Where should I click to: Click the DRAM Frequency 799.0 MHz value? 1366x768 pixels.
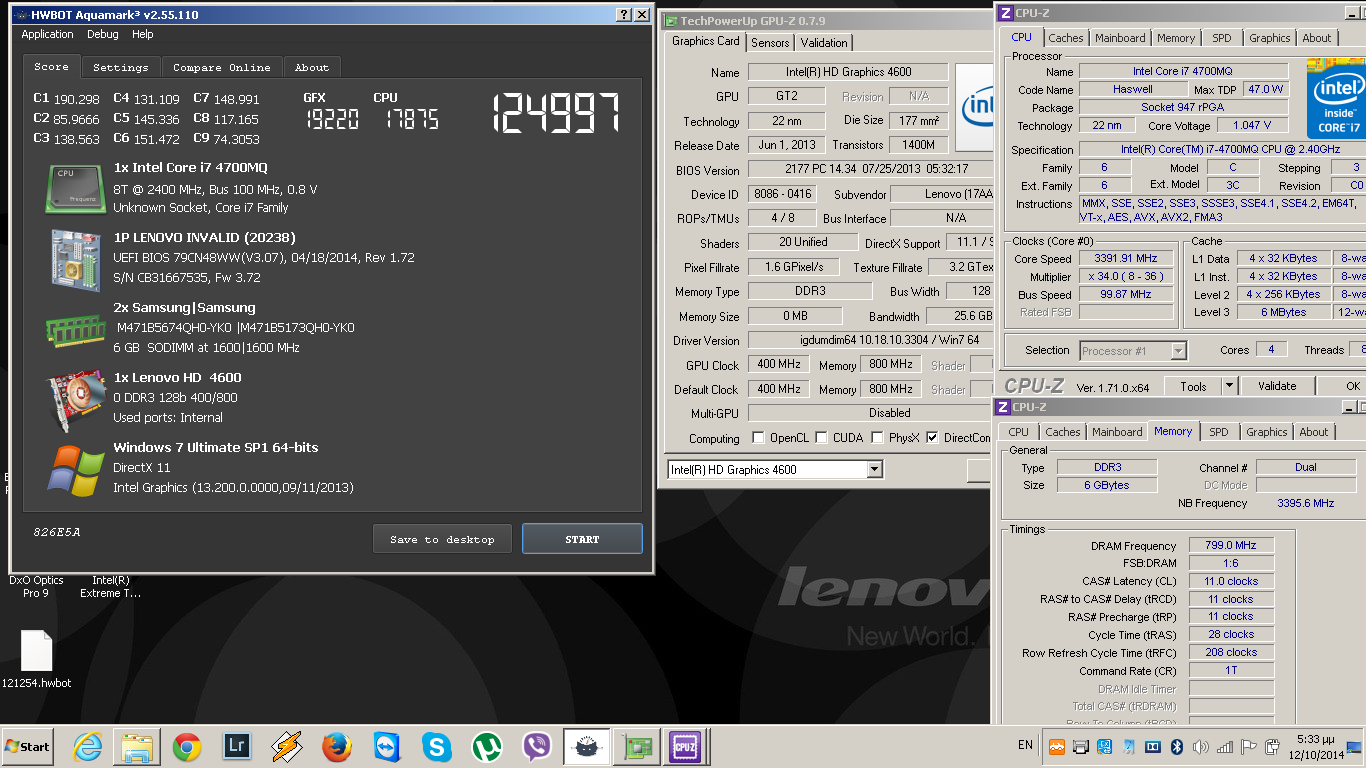[1231, 545]
